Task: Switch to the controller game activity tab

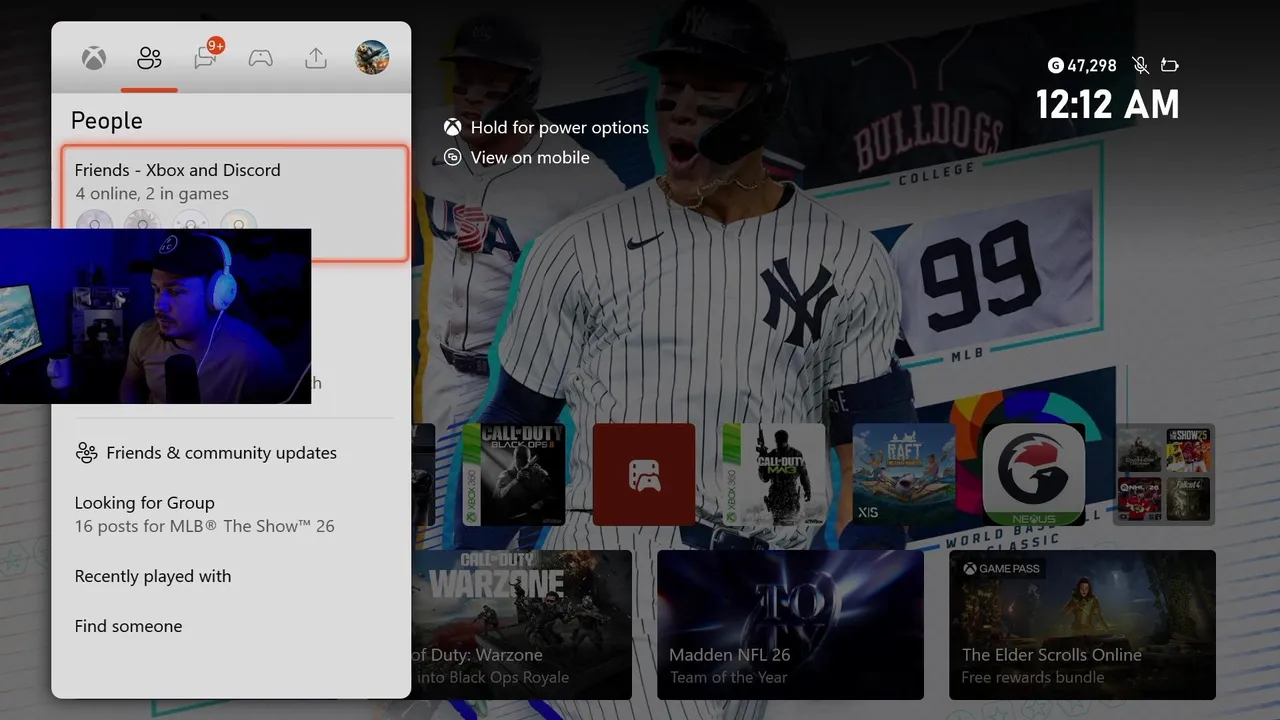Action: coord(261,58)
